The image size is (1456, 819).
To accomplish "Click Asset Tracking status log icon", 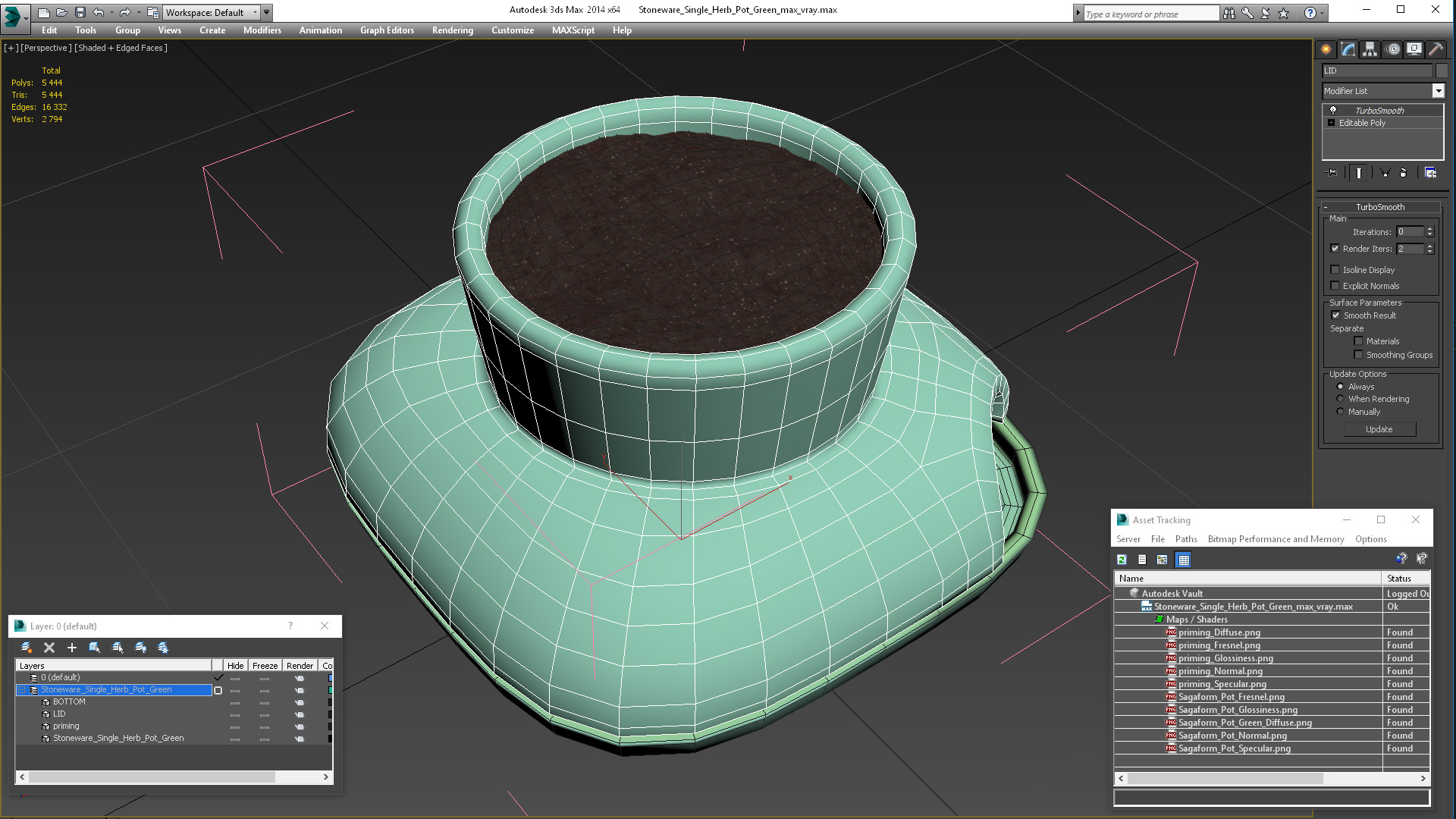I will (1142, 560).
